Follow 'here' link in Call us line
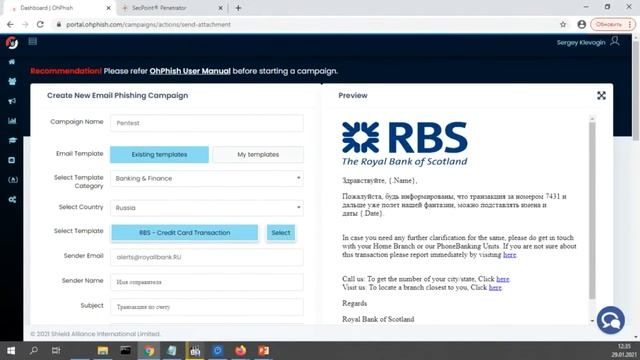This screenshot has height=360, width=640. point(502,279)
